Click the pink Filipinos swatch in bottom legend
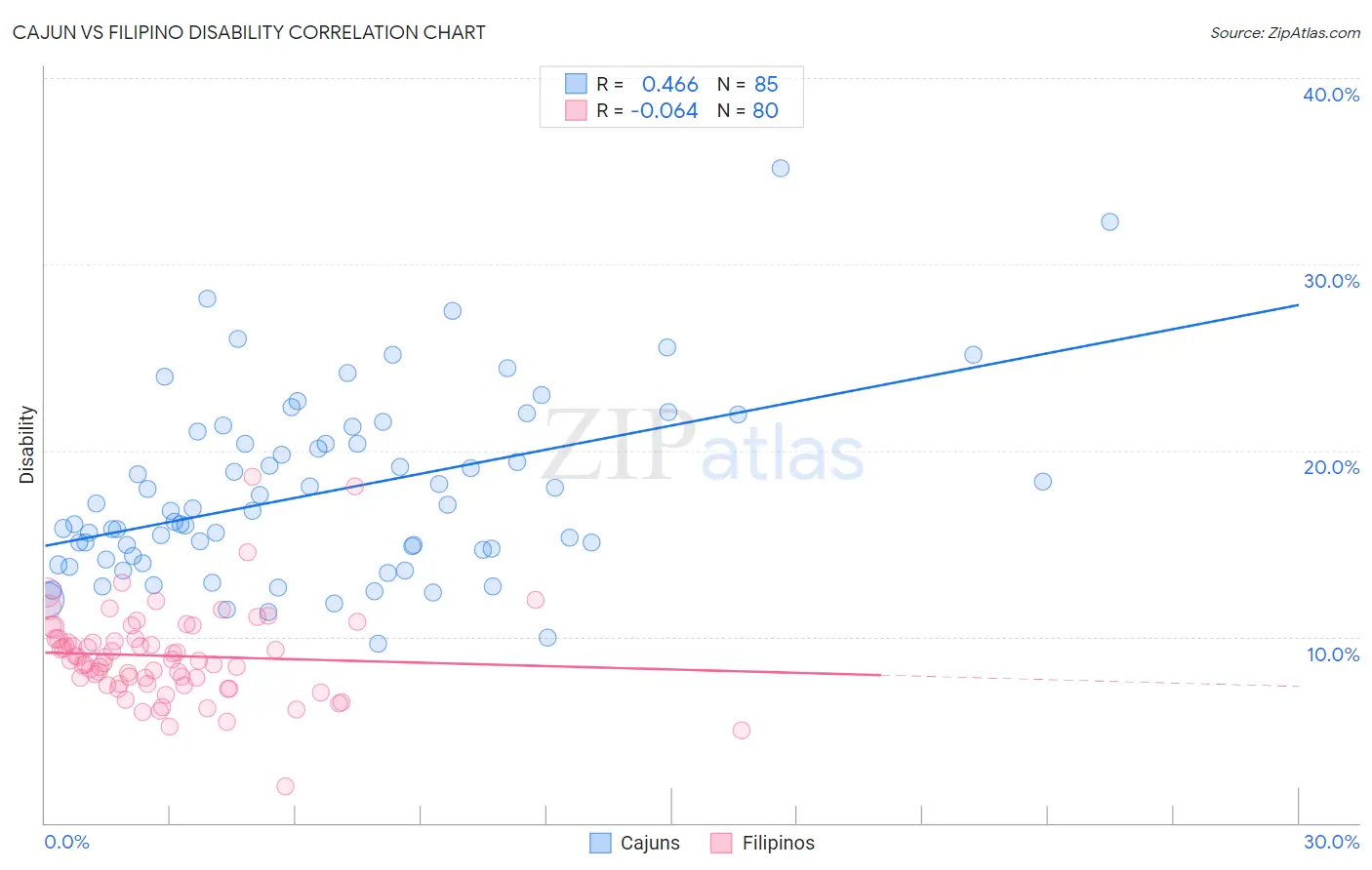Screen dimensions: 1372x870 point(721,843)
